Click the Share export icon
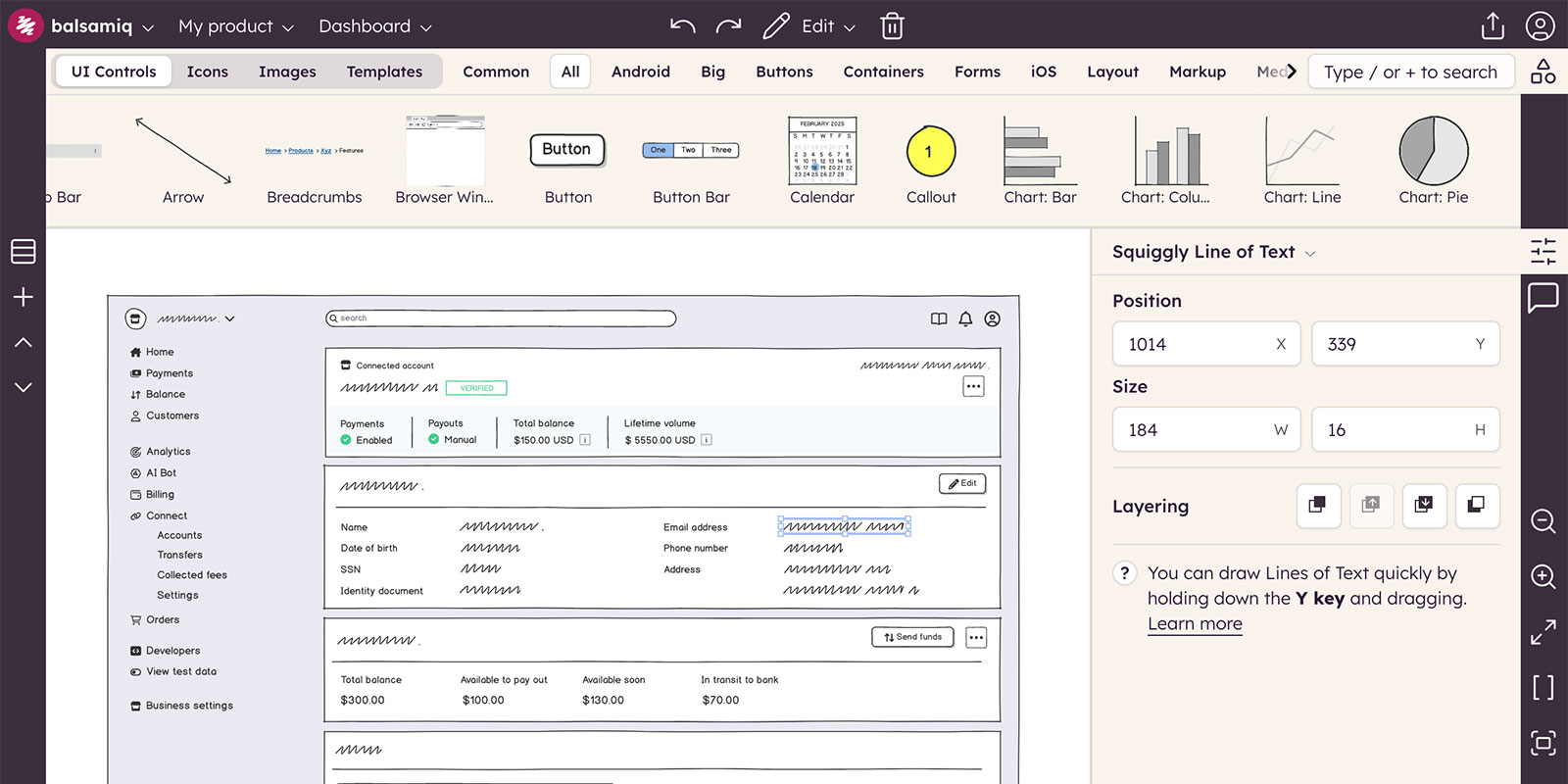This screenshot has height=784, width=1568. (x=1493, y=26)
